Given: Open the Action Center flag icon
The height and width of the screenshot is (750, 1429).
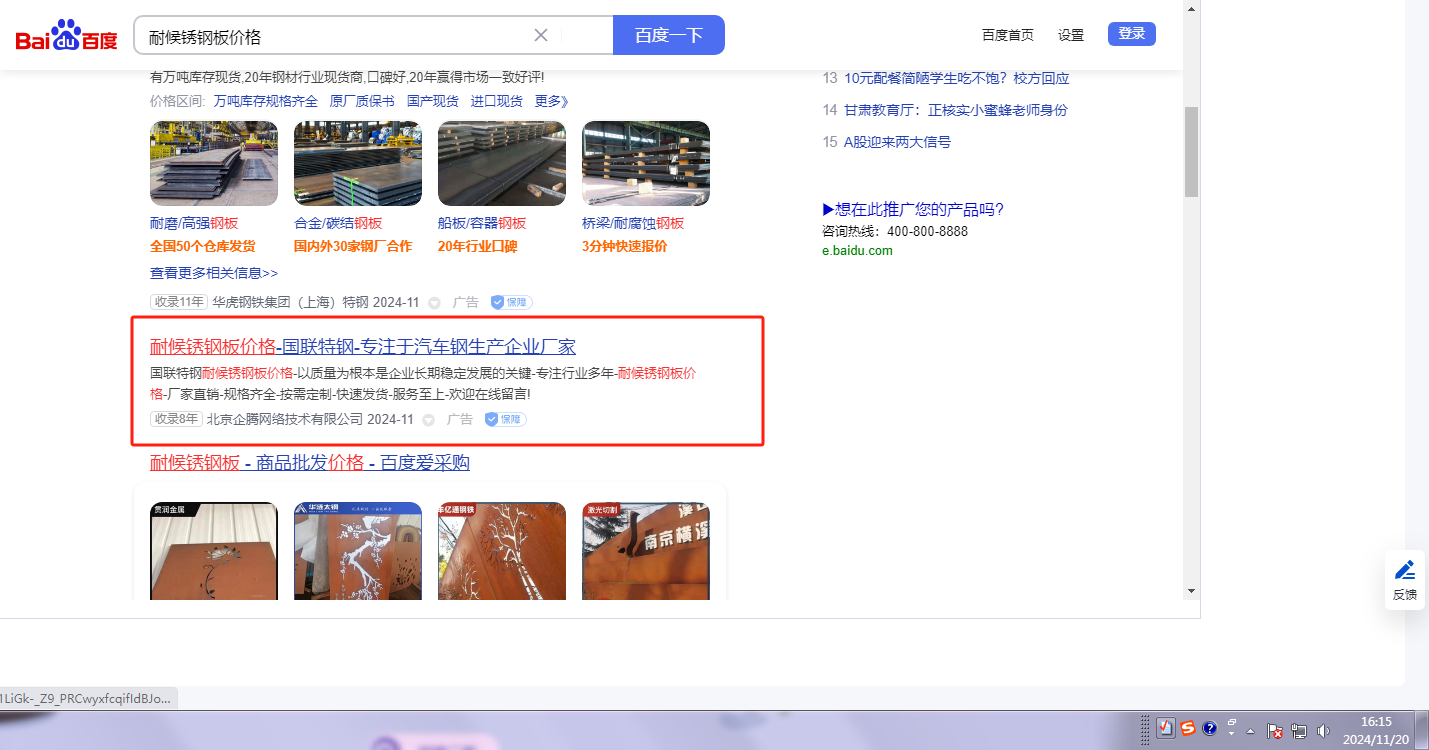Looking at the screenshot, I should point(1276,731).
